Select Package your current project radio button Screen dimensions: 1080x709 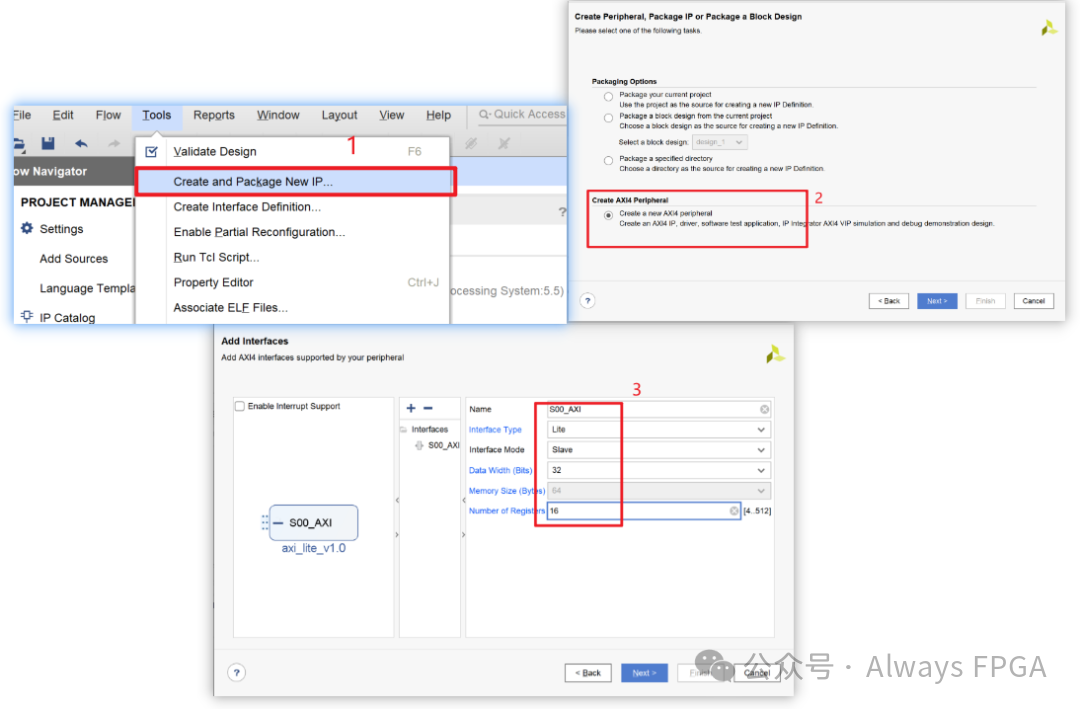coord(608,96)
